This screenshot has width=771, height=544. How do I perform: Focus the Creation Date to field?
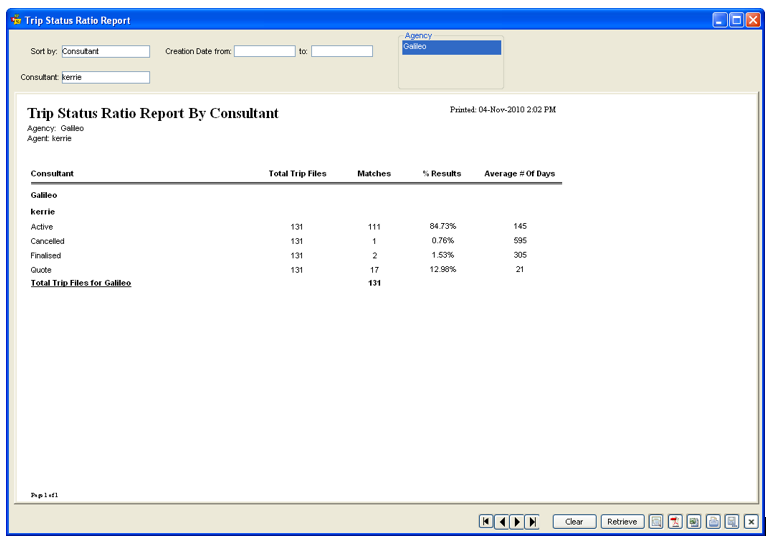[x=342, y=51]
